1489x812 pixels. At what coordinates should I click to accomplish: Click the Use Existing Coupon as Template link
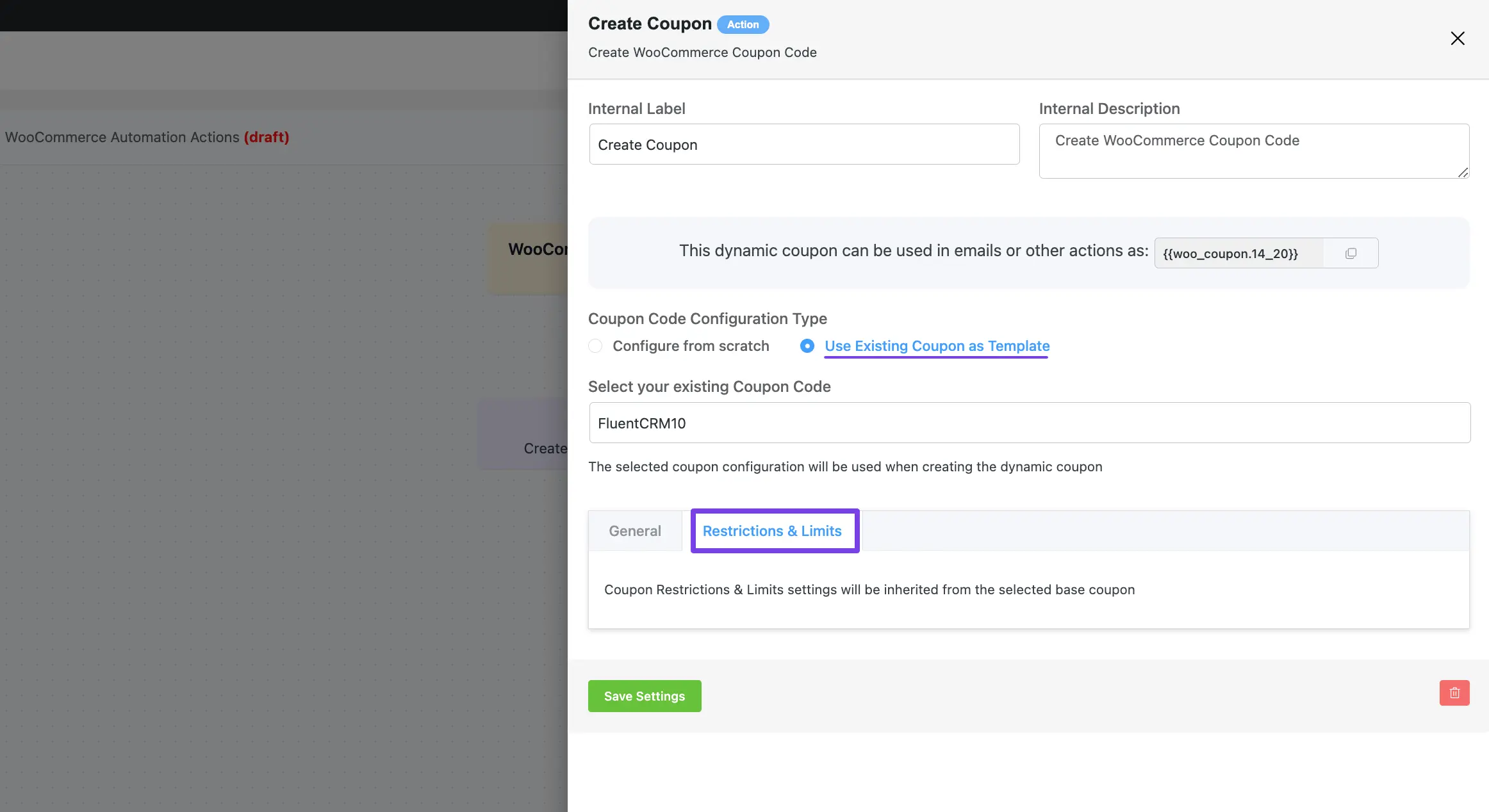(x=937, y=345)
